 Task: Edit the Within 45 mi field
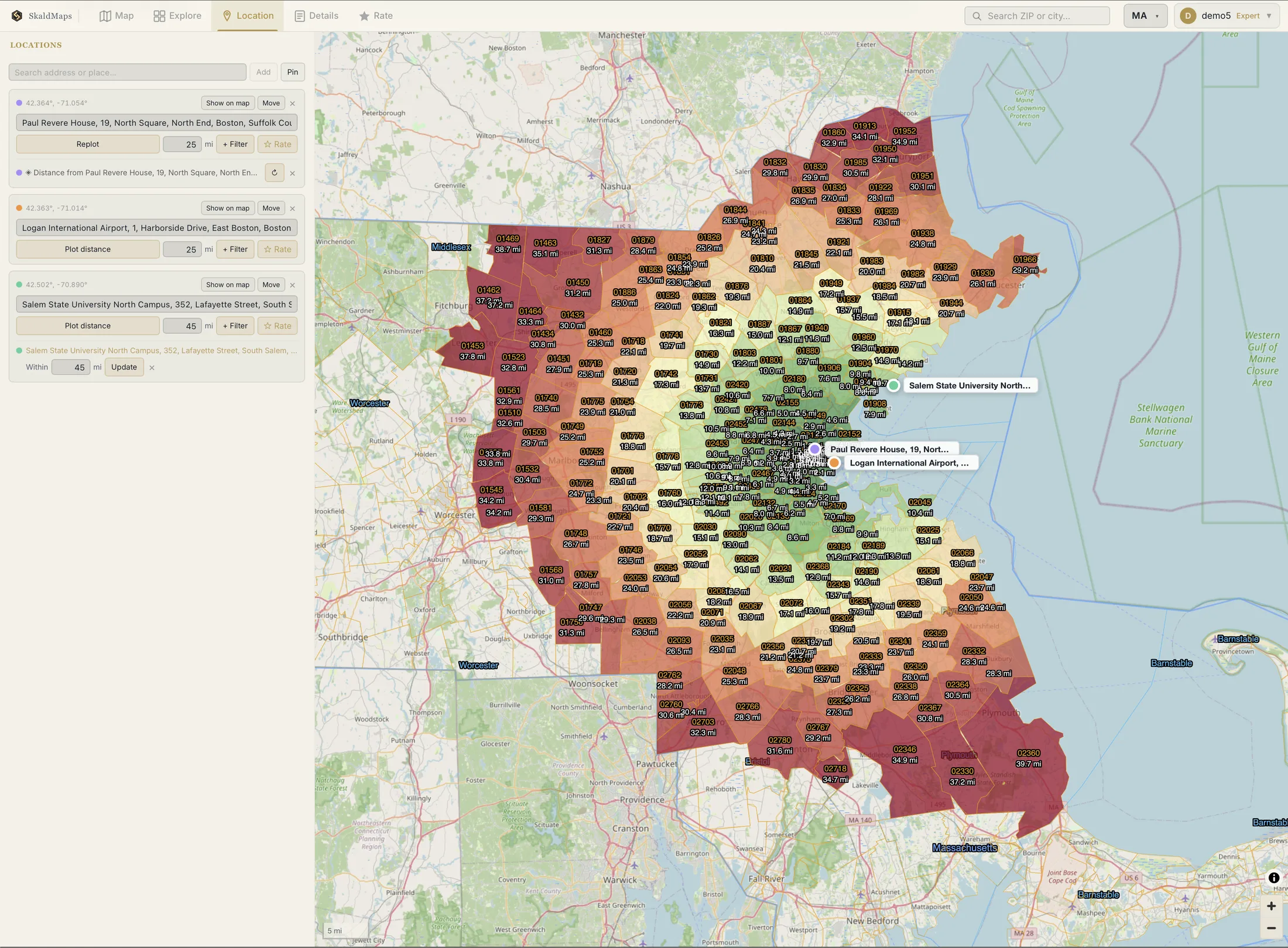click(71, 367)
